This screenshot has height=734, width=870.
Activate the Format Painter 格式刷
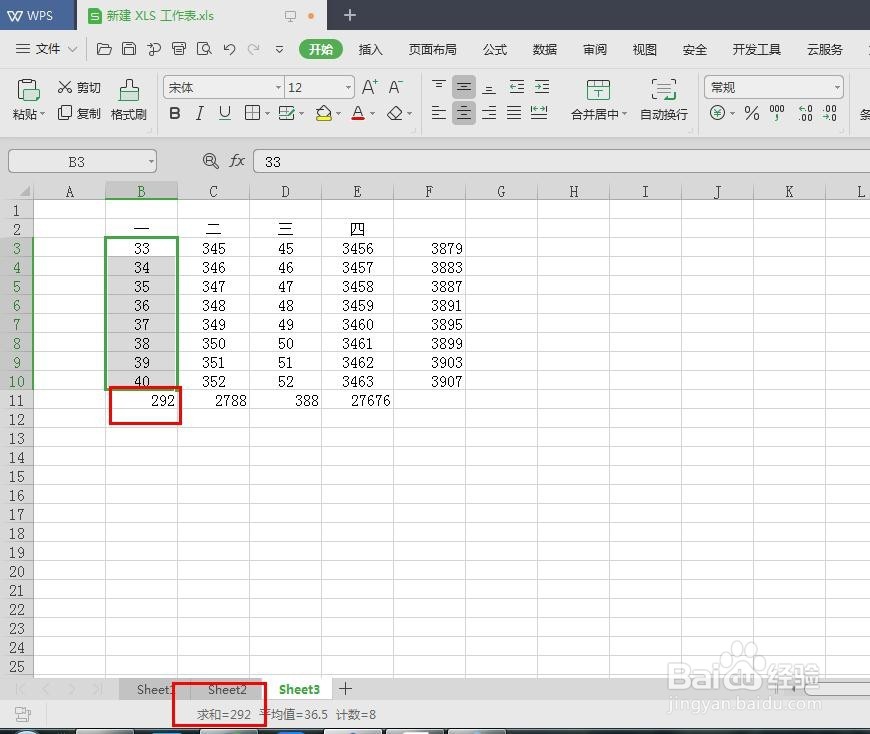coord(129,100)
